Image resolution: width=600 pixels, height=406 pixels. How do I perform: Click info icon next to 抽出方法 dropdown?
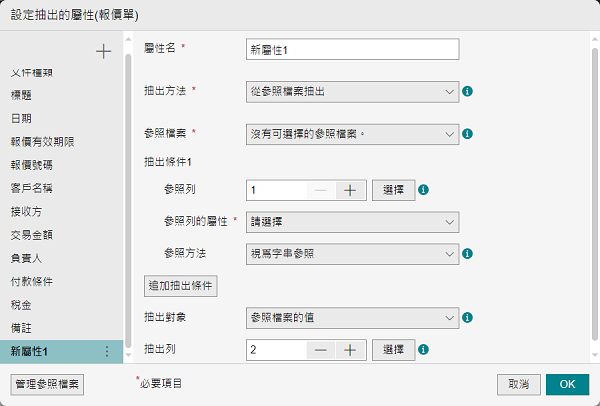467,91
